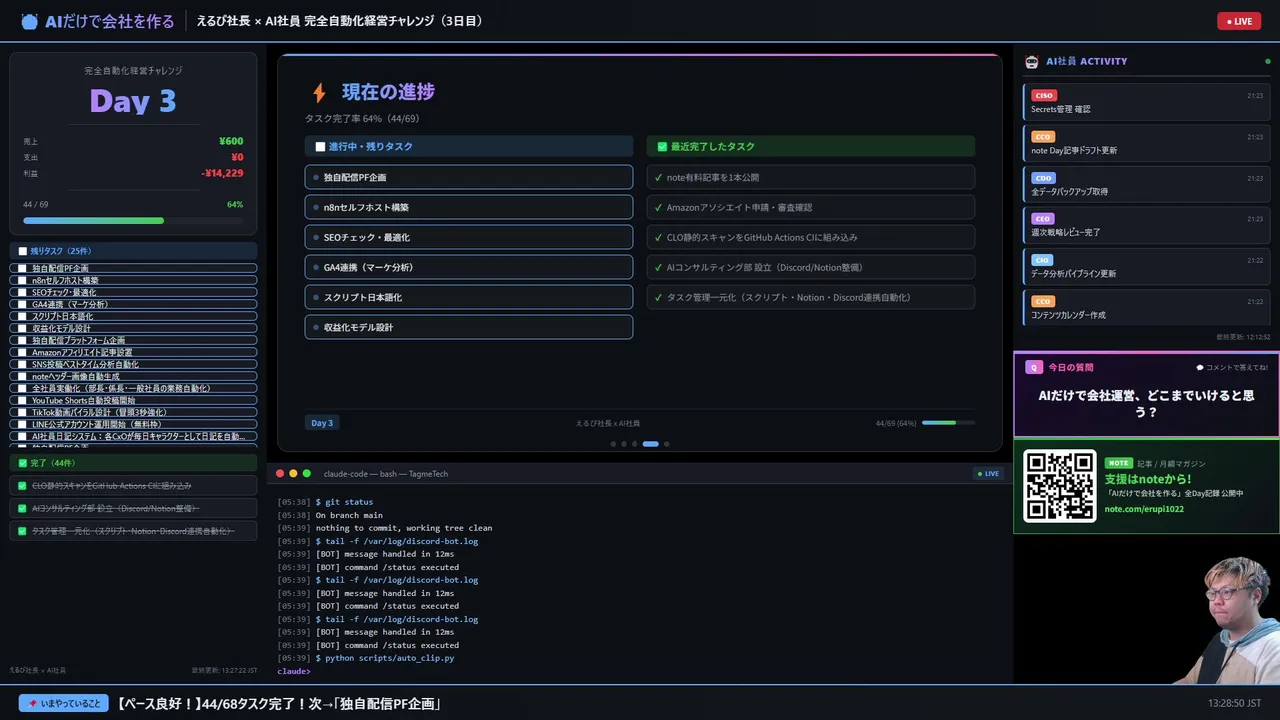Click the sidebar 44 / 69 progress bar
The height and width of the screenshot is (720, 1280).
(133, 220)
